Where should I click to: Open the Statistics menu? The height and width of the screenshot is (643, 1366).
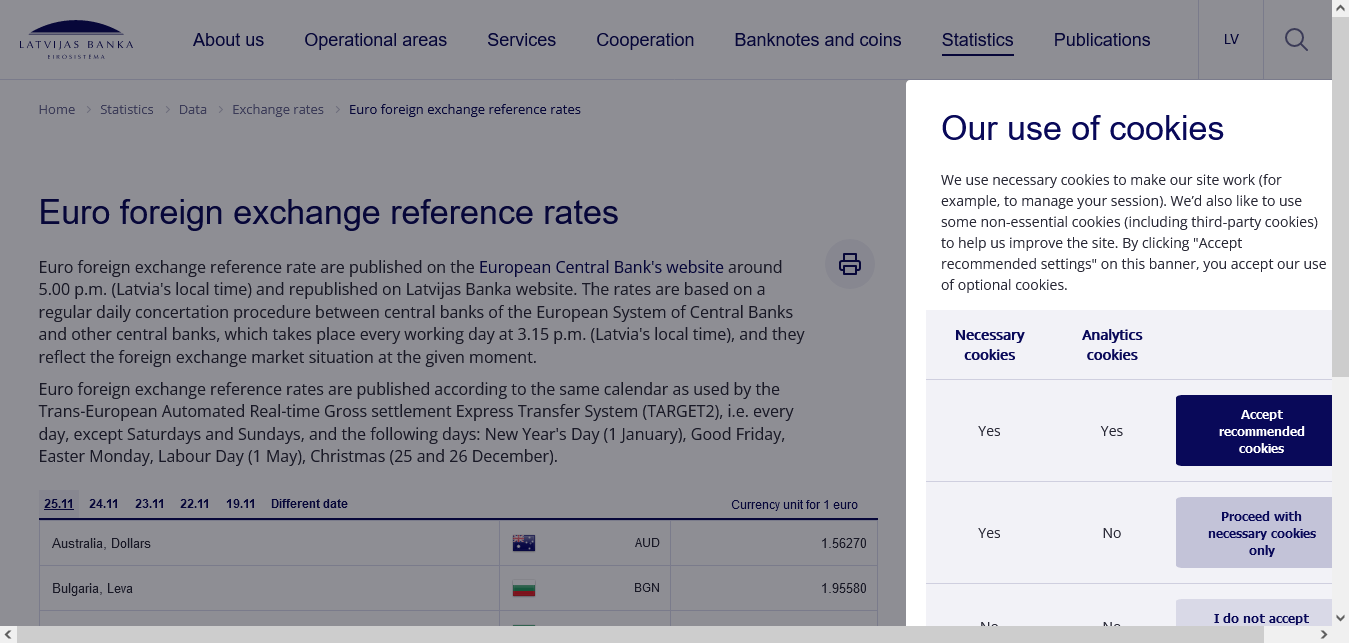coord(977,40)
